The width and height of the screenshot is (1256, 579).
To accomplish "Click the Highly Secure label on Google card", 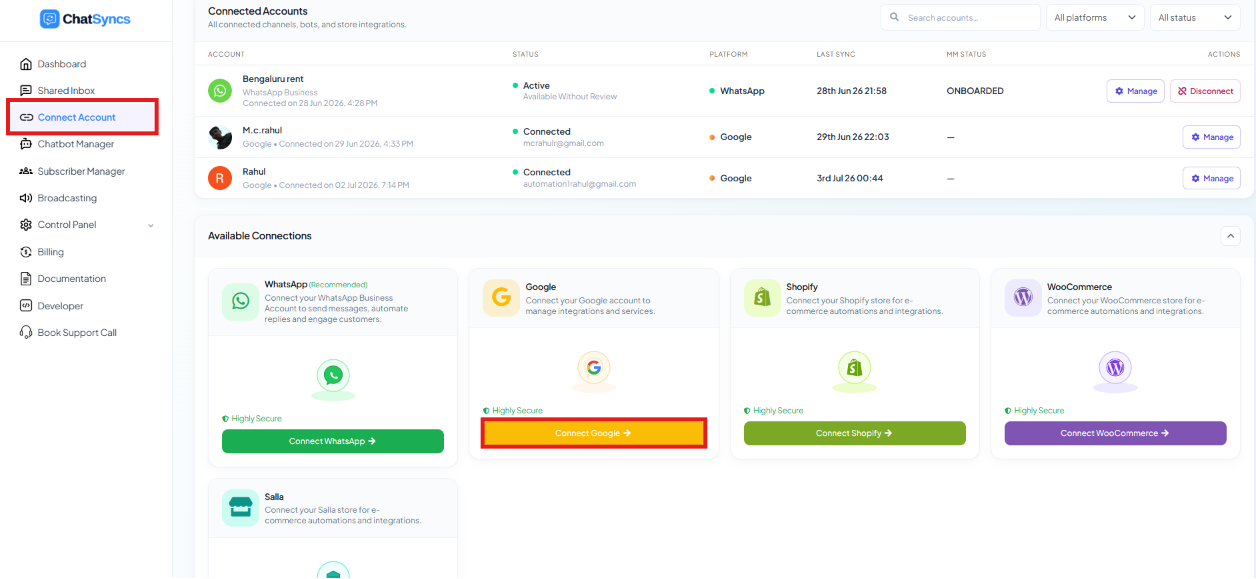I will coord(517,411).
